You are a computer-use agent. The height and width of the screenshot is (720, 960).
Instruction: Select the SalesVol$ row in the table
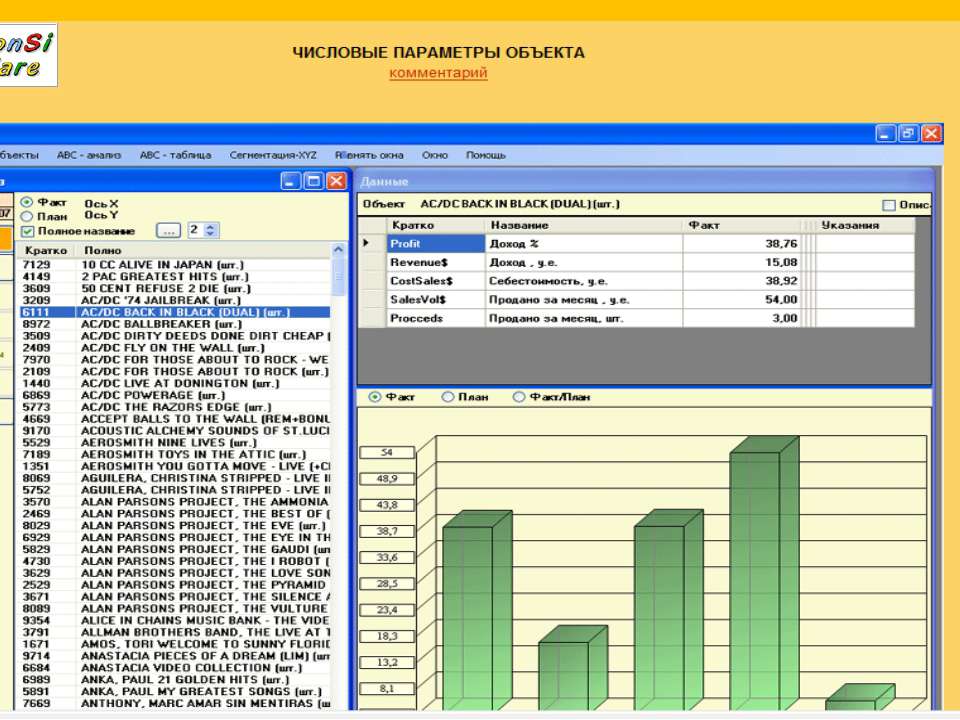[x=637, y=299]
